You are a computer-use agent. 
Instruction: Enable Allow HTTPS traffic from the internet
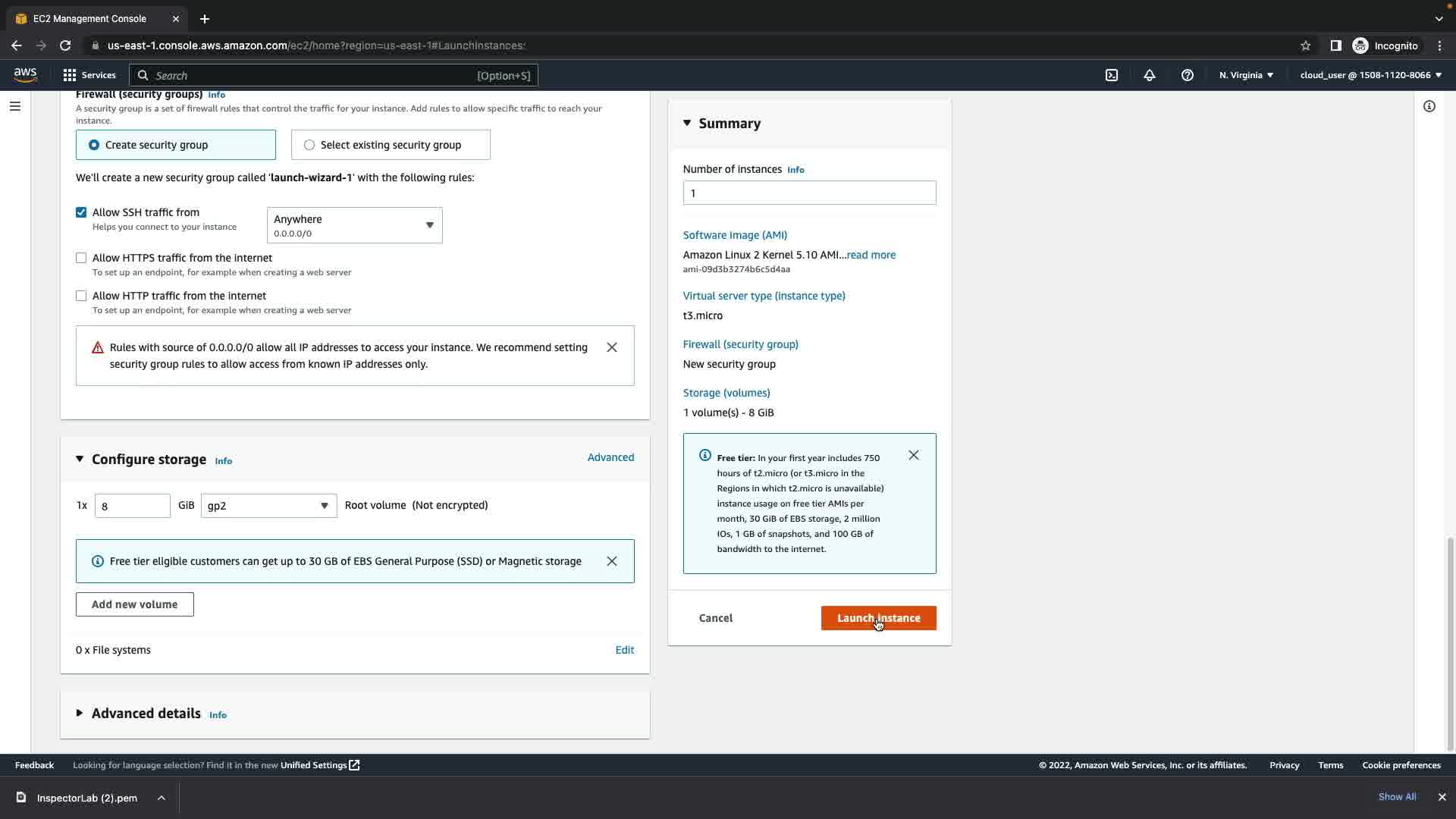(81, 258)
